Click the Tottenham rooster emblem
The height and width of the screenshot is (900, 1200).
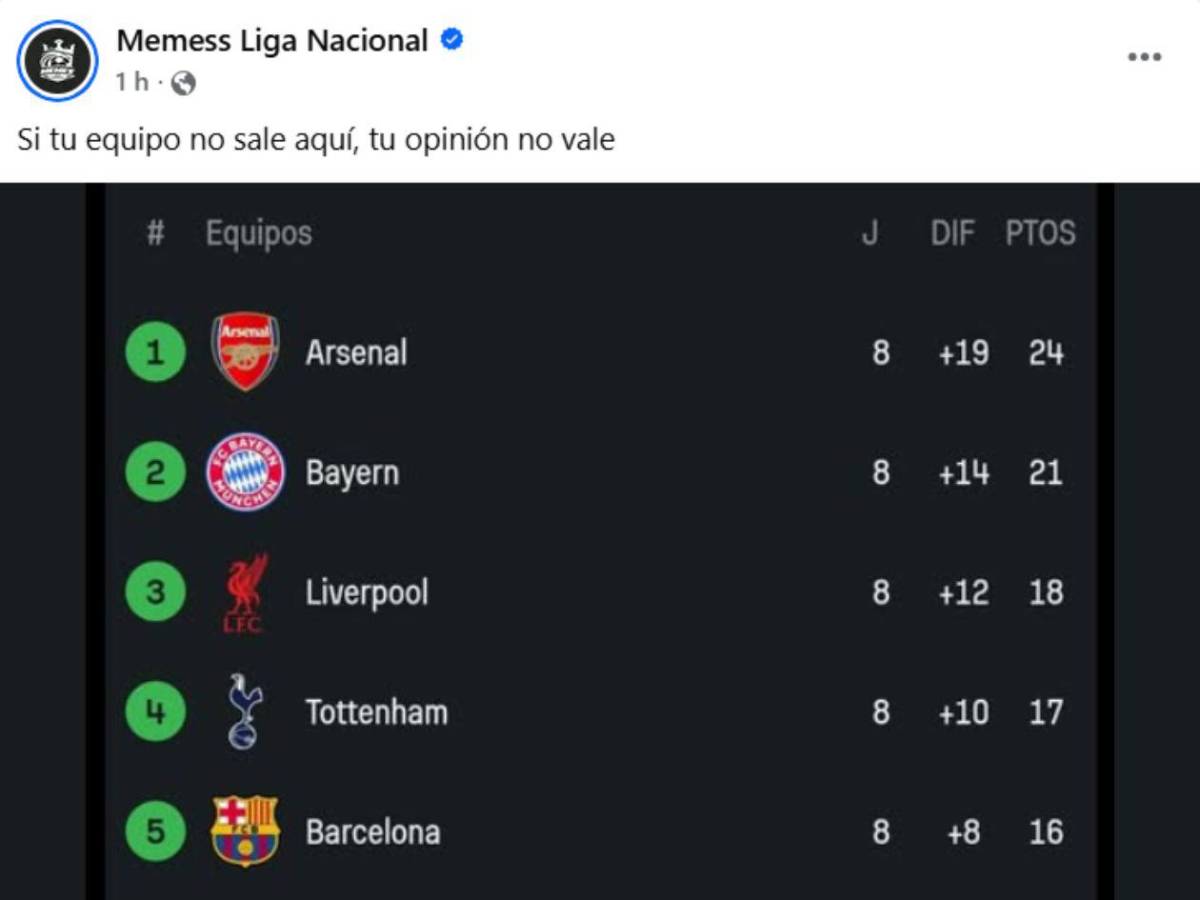(x=244, y=711)
